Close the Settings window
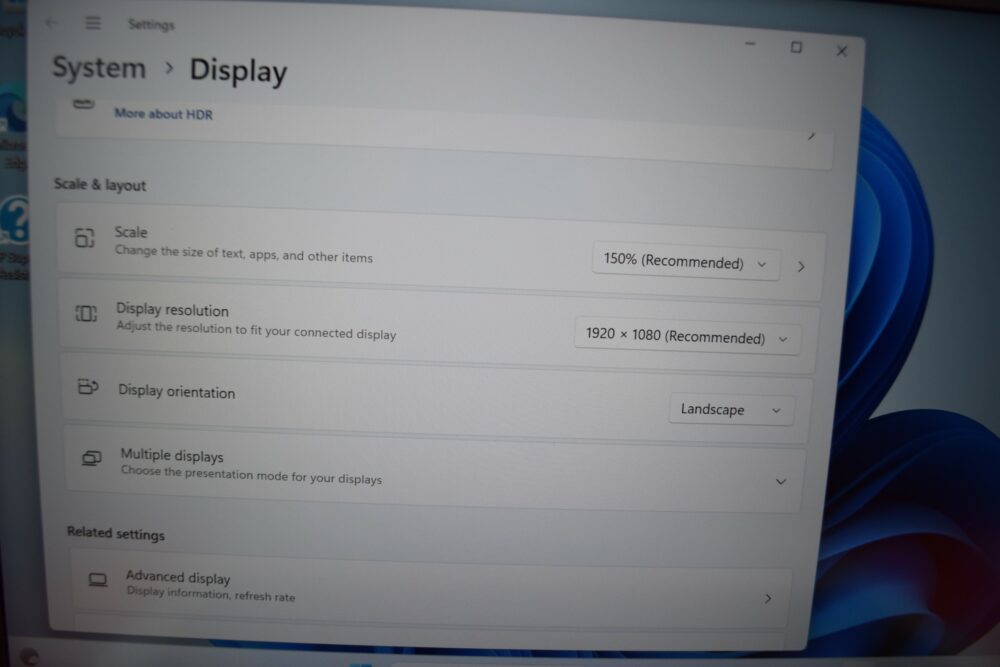 click(x=842, y=51)
